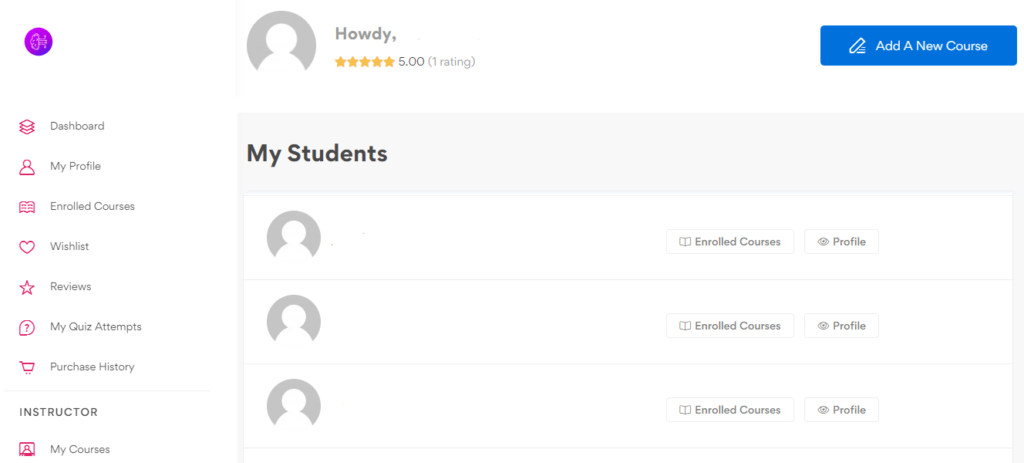The height and width of the screenshot is (463, 1024).
Task: Click the My Profile person icon
Action: (27, 167)
